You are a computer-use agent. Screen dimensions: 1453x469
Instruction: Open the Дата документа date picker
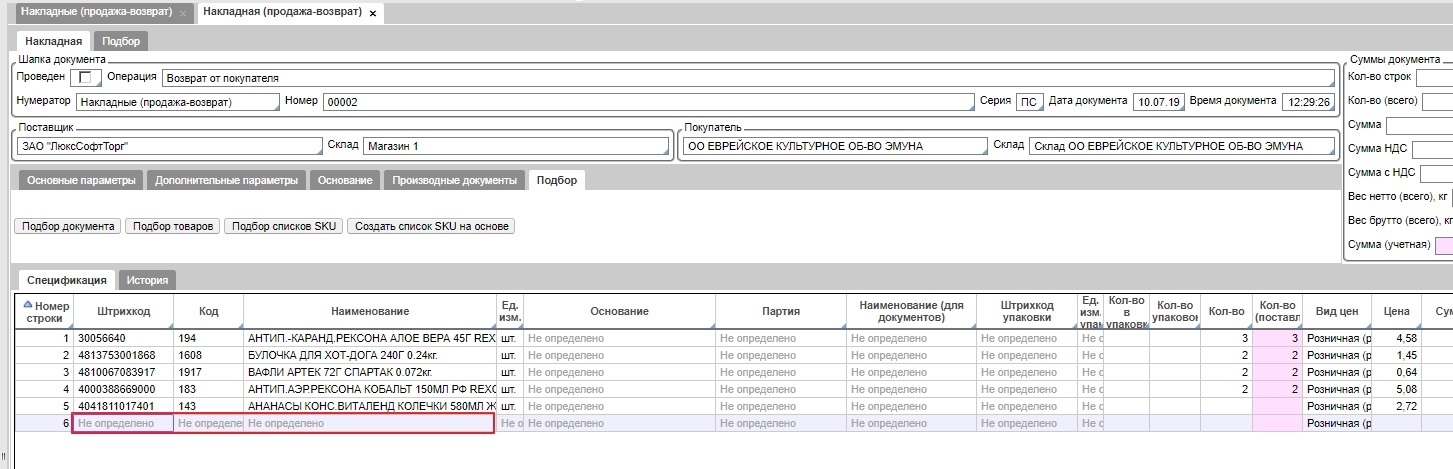(1159, 102)
